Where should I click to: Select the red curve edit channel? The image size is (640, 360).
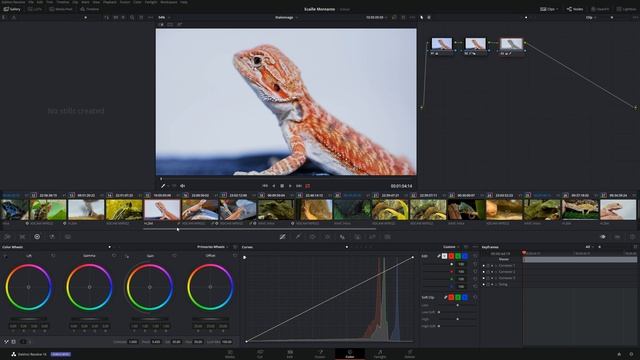click(x=451, y=256)
